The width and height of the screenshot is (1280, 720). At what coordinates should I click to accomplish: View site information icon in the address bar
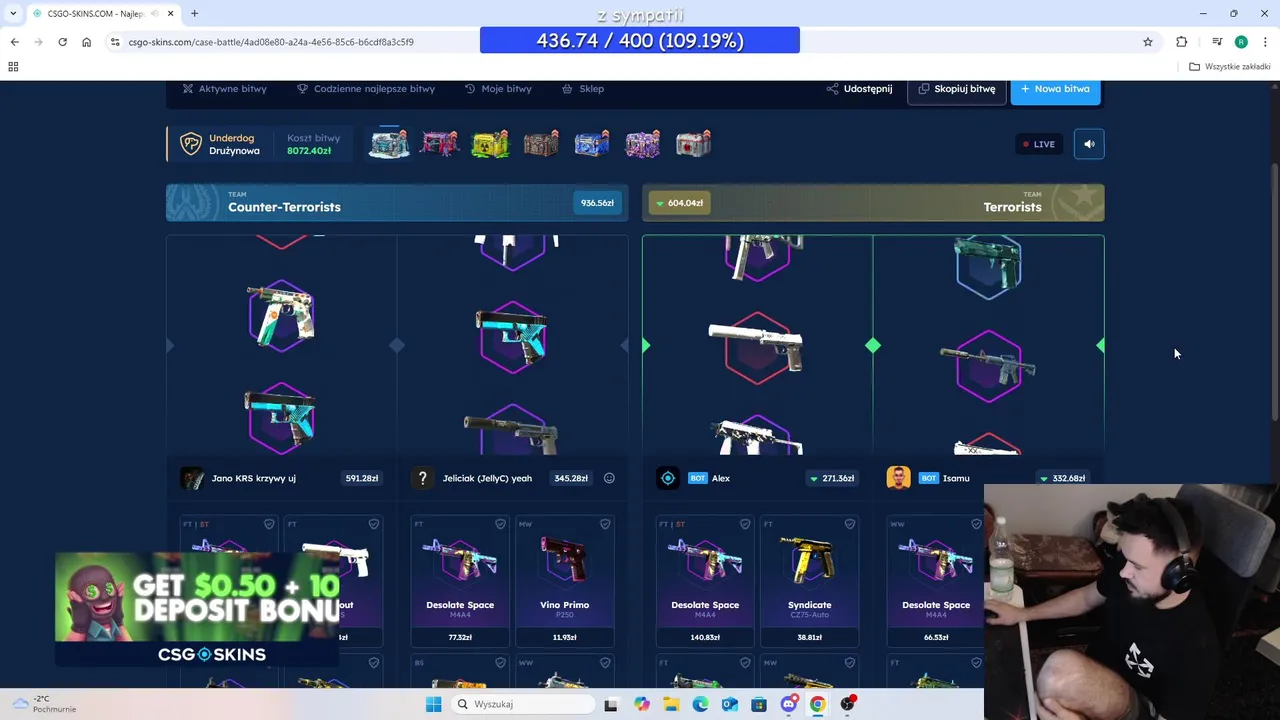tap(115, 42)
